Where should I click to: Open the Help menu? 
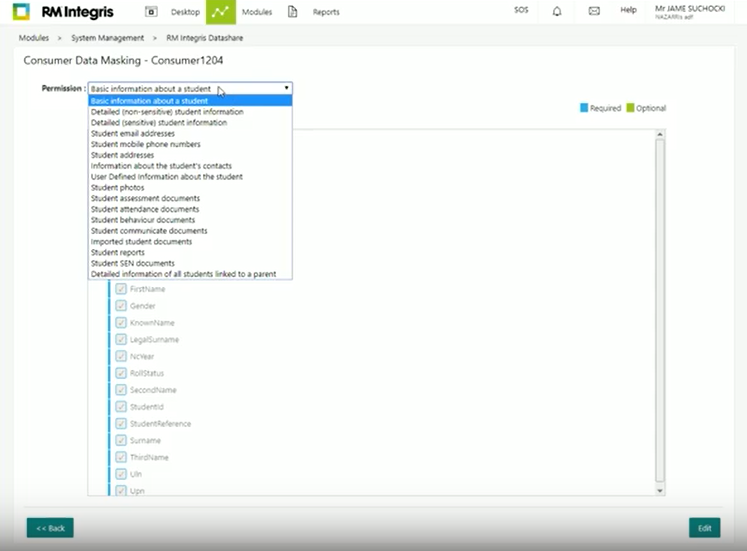(628, 10)
